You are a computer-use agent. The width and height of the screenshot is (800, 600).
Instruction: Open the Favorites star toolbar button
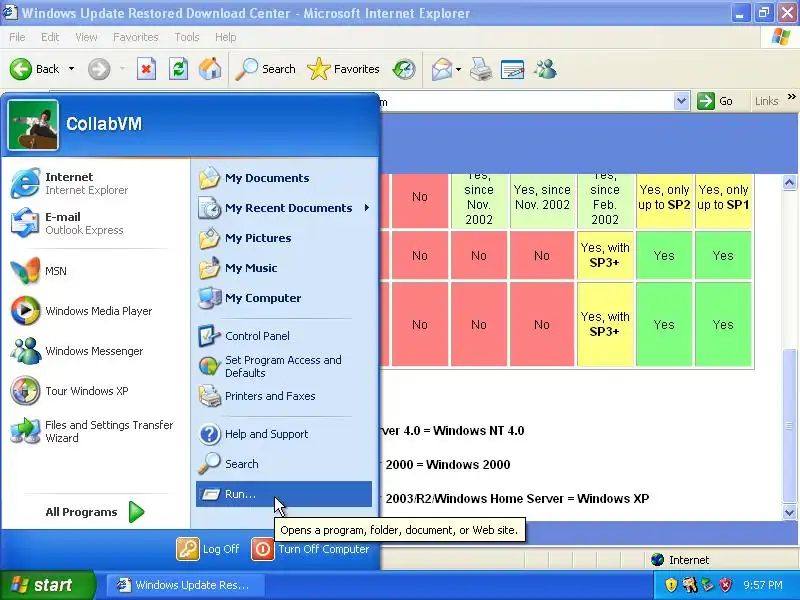[343, 69]
